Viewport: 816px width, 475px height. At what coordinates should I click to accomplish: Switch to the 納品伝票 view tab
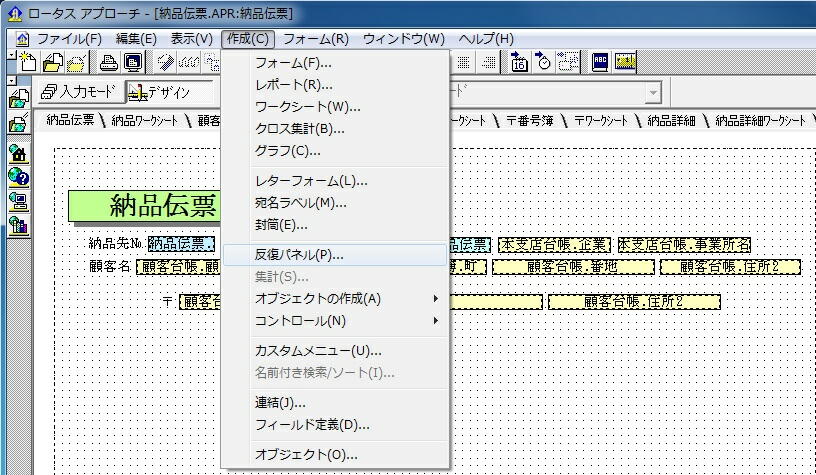(x=71, y=121)
